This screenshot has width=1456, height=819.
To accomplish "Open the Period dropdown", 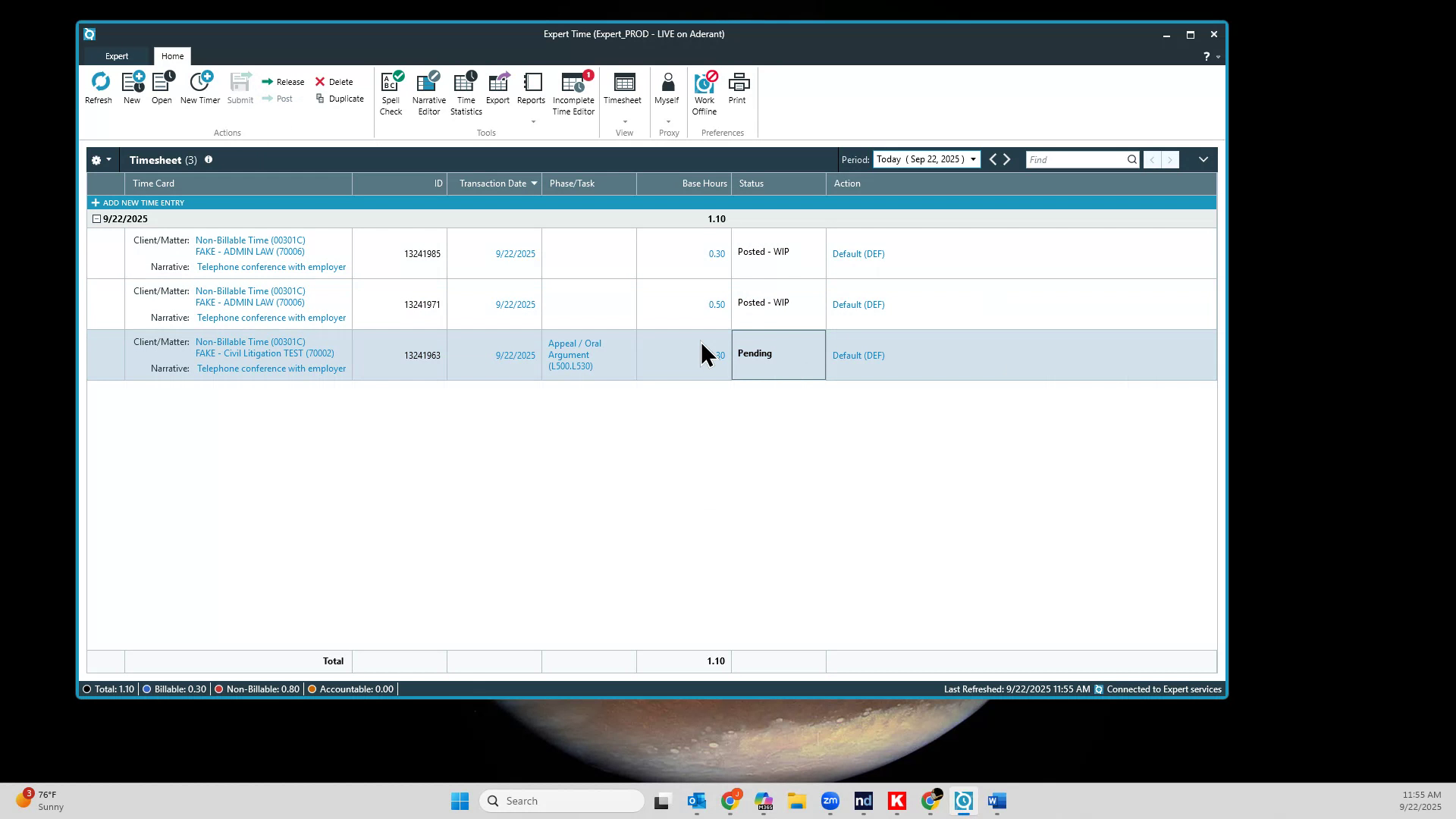I will [x=974, y=159].
